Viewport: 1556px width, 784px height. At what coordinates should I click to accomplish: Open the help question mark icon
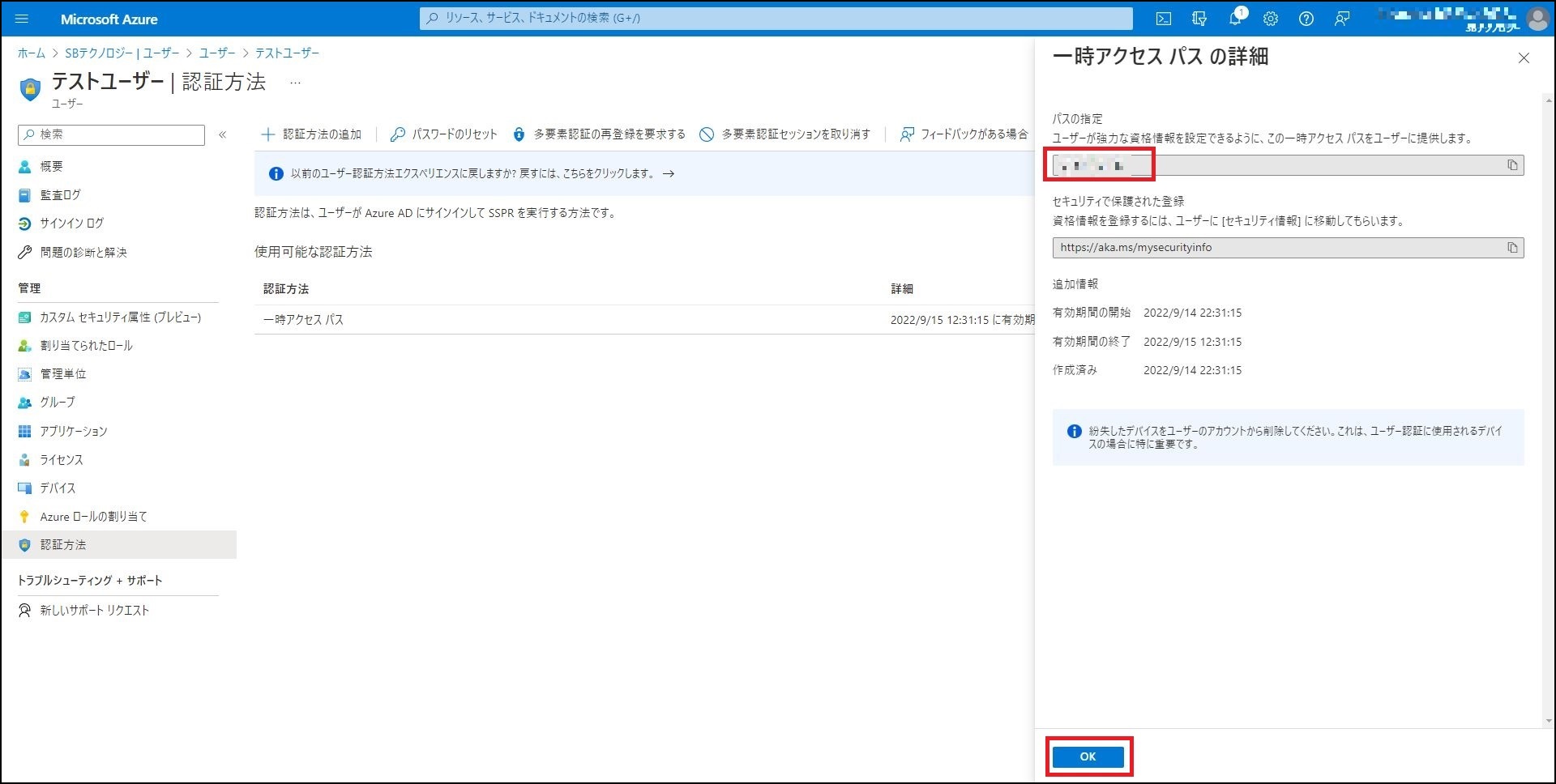coord(1306,19)
